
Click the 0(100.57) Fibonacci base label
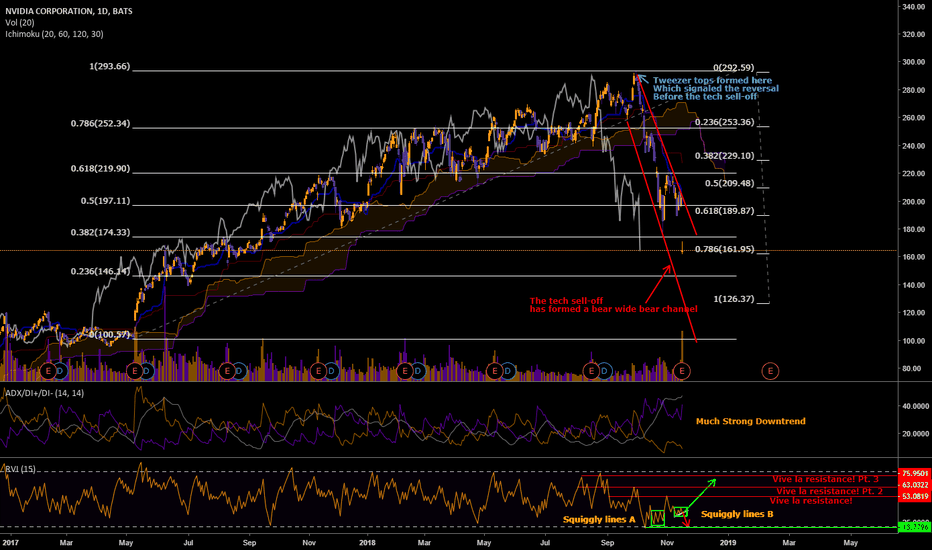(x=109, y=335)
